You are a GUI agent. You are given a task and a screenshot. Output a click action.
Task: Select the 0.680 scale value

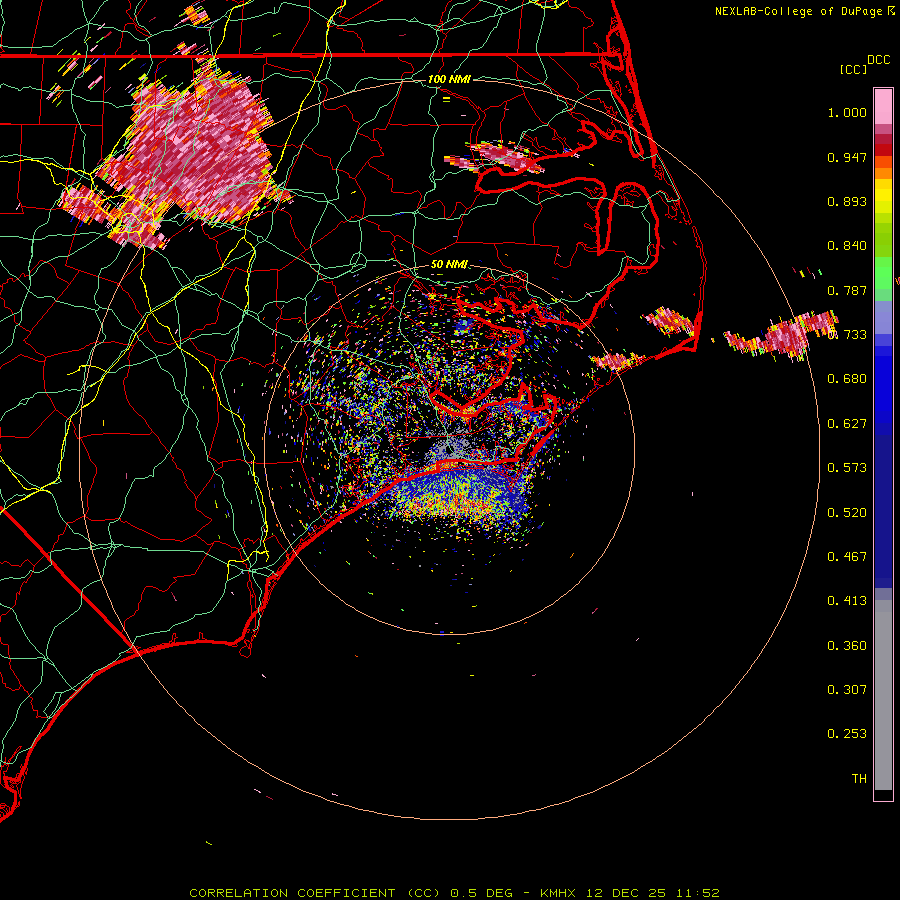847,379
